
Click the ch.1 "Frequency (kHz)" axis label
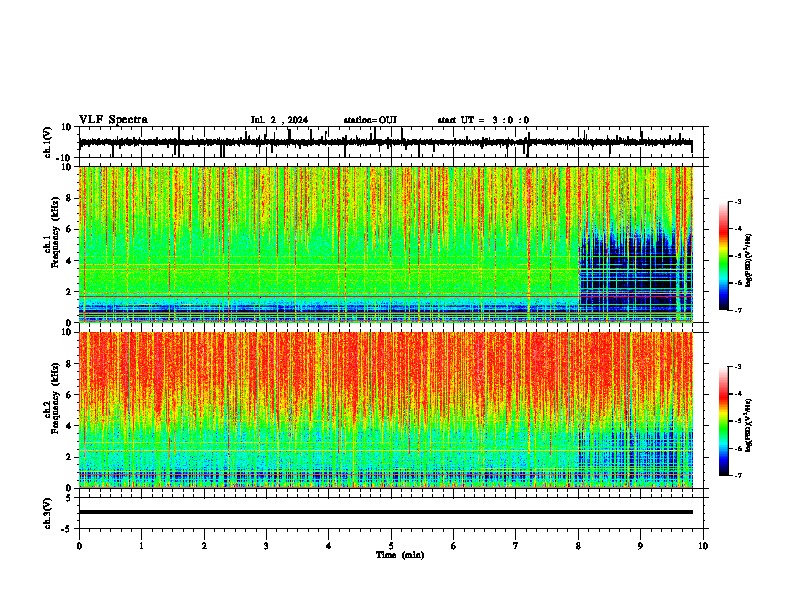(55, 233)
